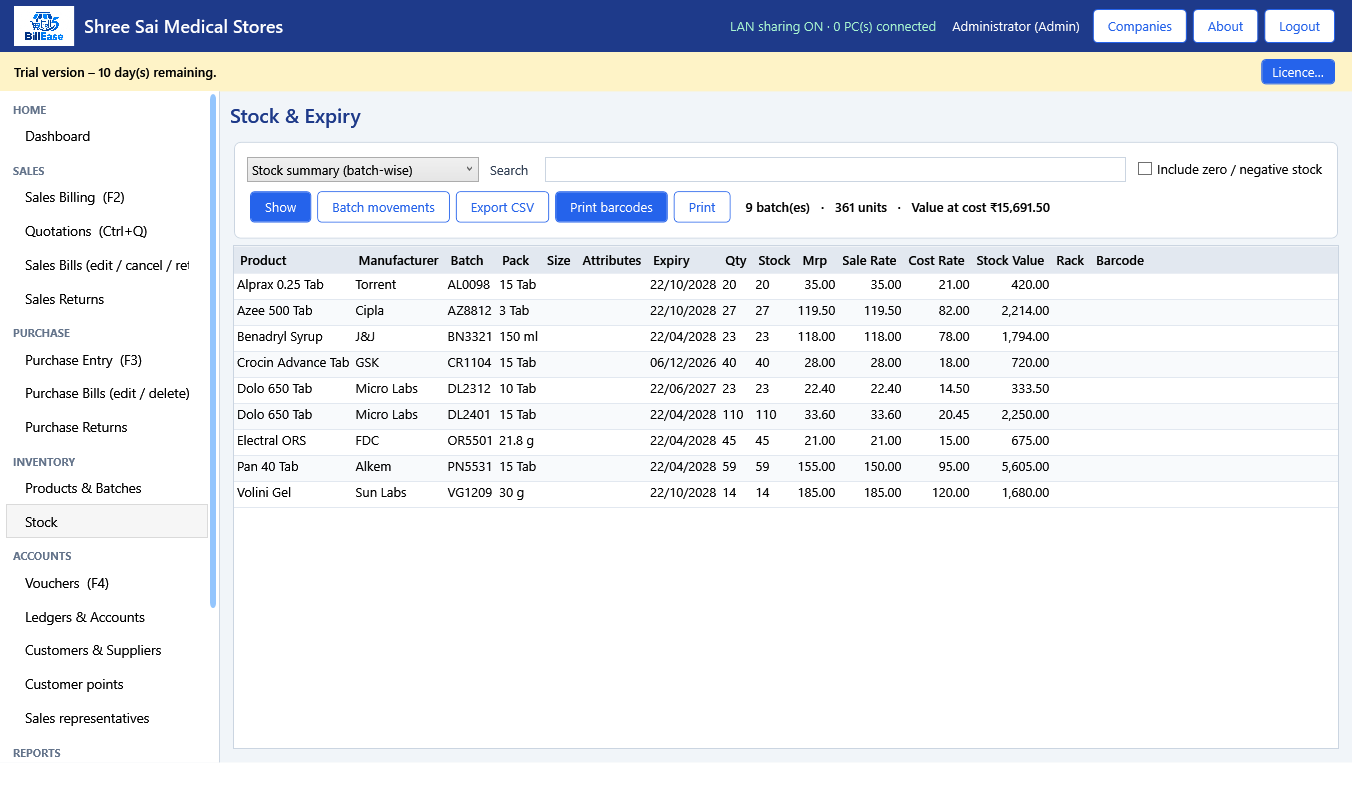Select Dolo 650 Tab batch DL2312

tap(786, 389)
